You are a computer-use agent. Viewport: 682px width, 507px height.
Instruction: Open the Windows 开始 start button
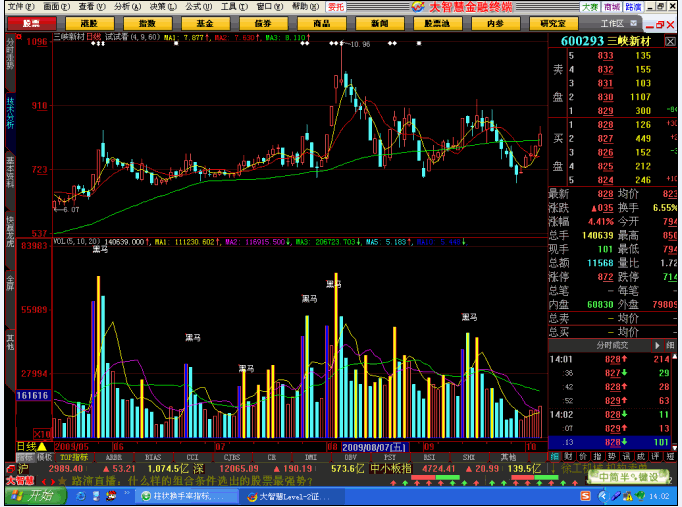36,496
